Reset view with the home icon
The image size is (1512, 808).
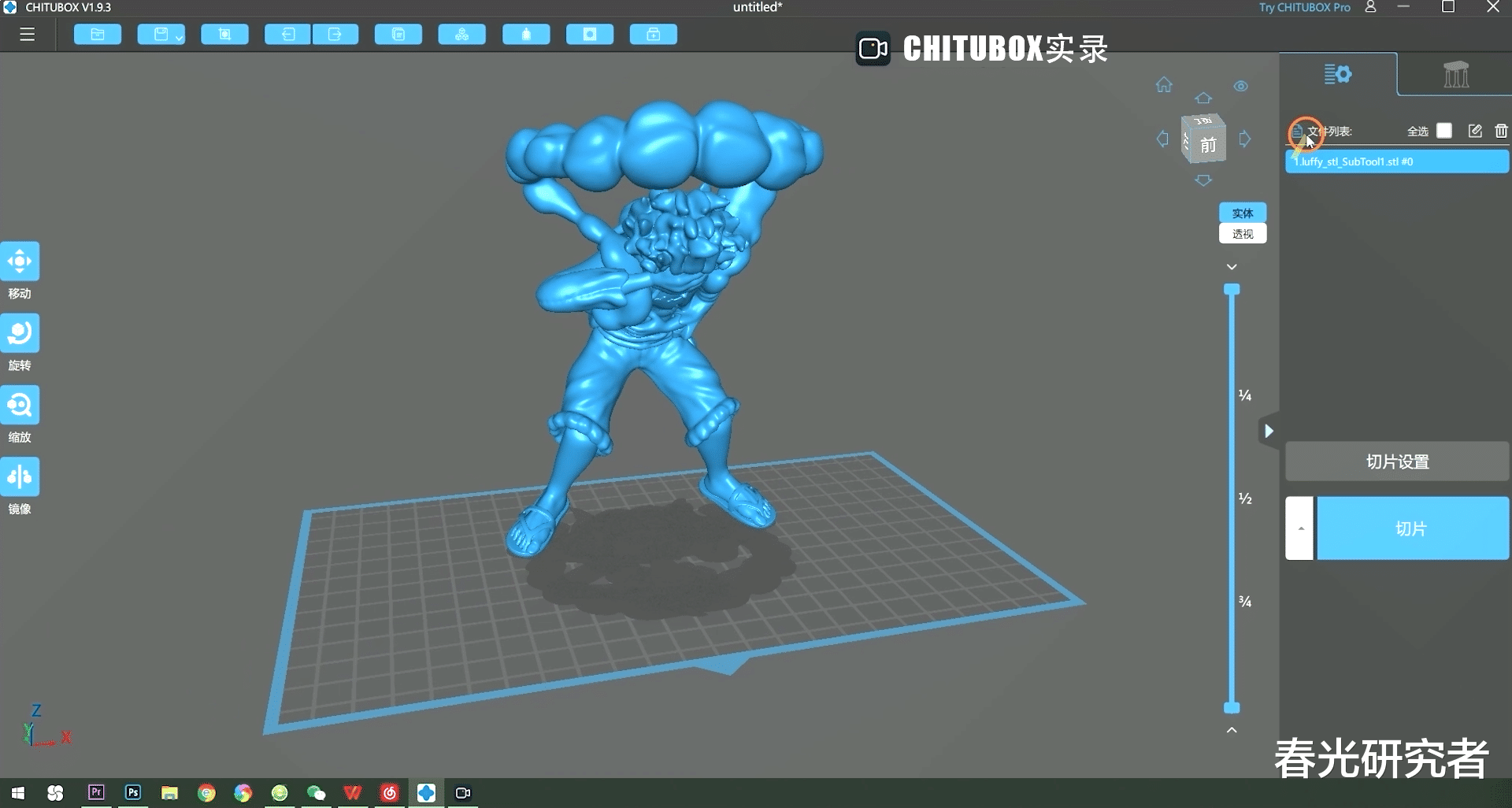pyautogui.click(x=1164, y=85)
